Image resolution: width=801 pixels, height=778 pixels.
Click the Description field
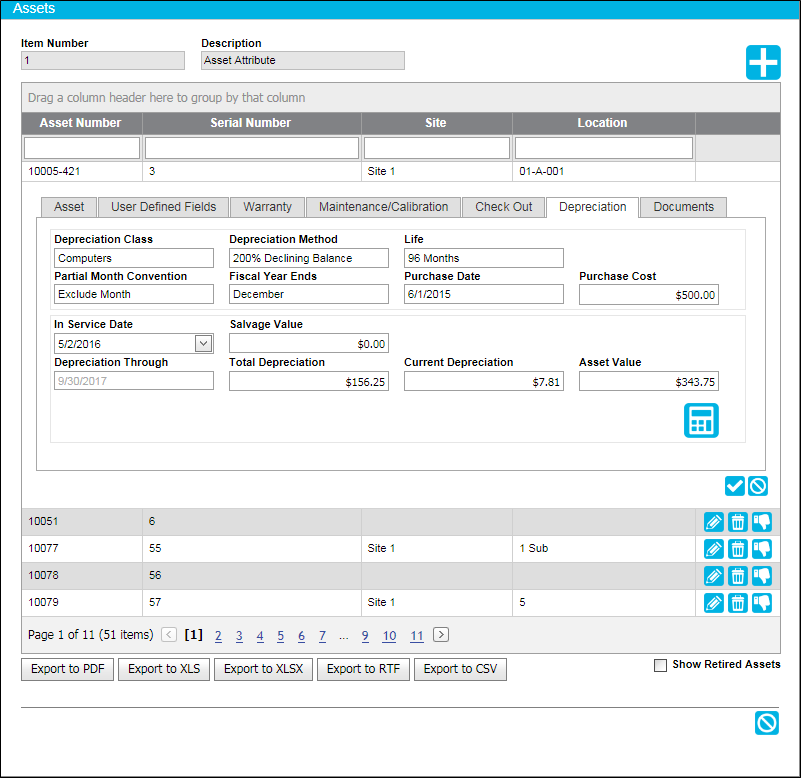[x=303, y=60]
